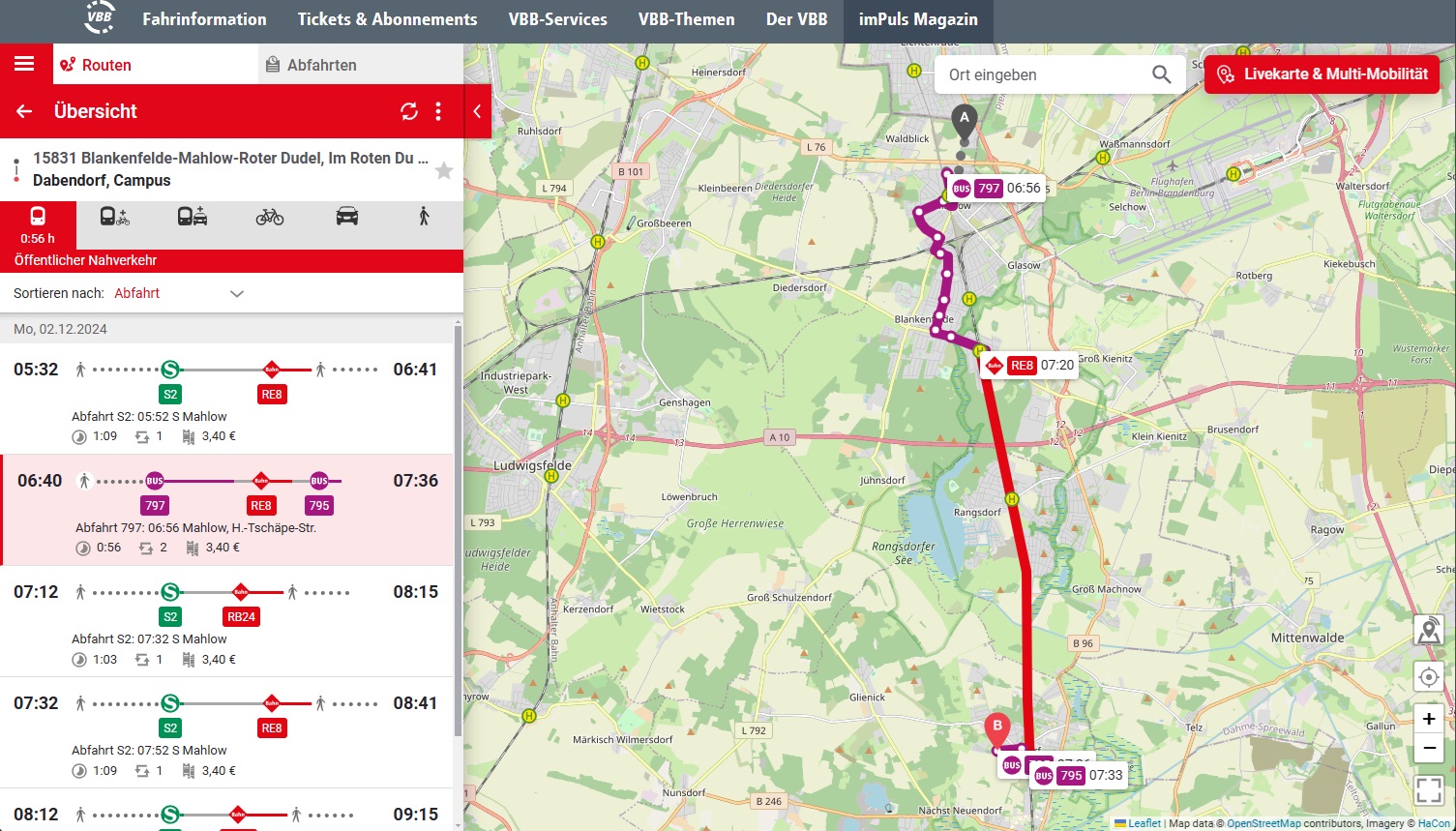Click Livekarte & Multi-Mobilität button

pyautogui.click(x=1322, y=74)
